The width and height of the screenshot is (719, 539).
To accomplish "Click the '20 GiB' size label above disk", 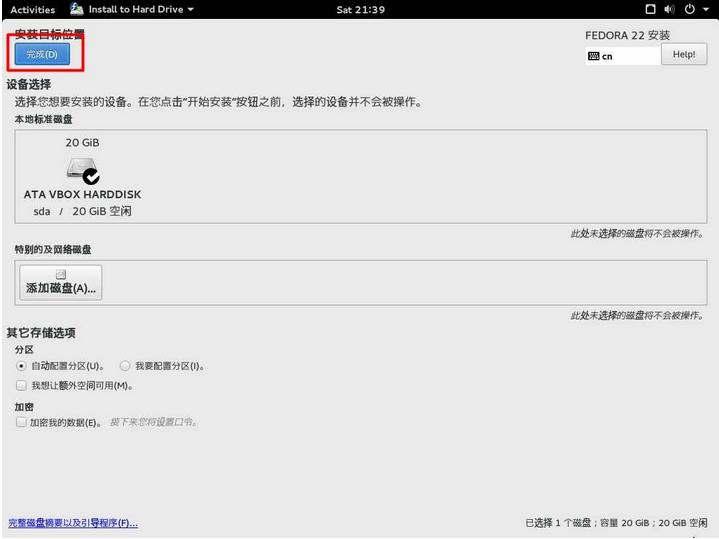I will 82,143.
